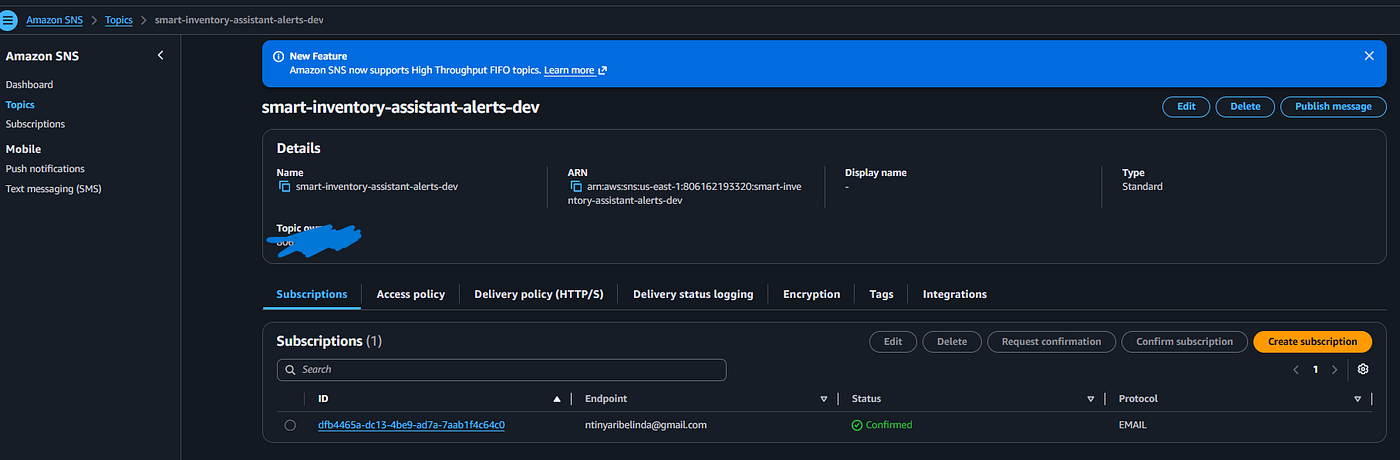Switch to the Encryption tab
Viewport: 1400px width, 460px height.
[812, 294]
